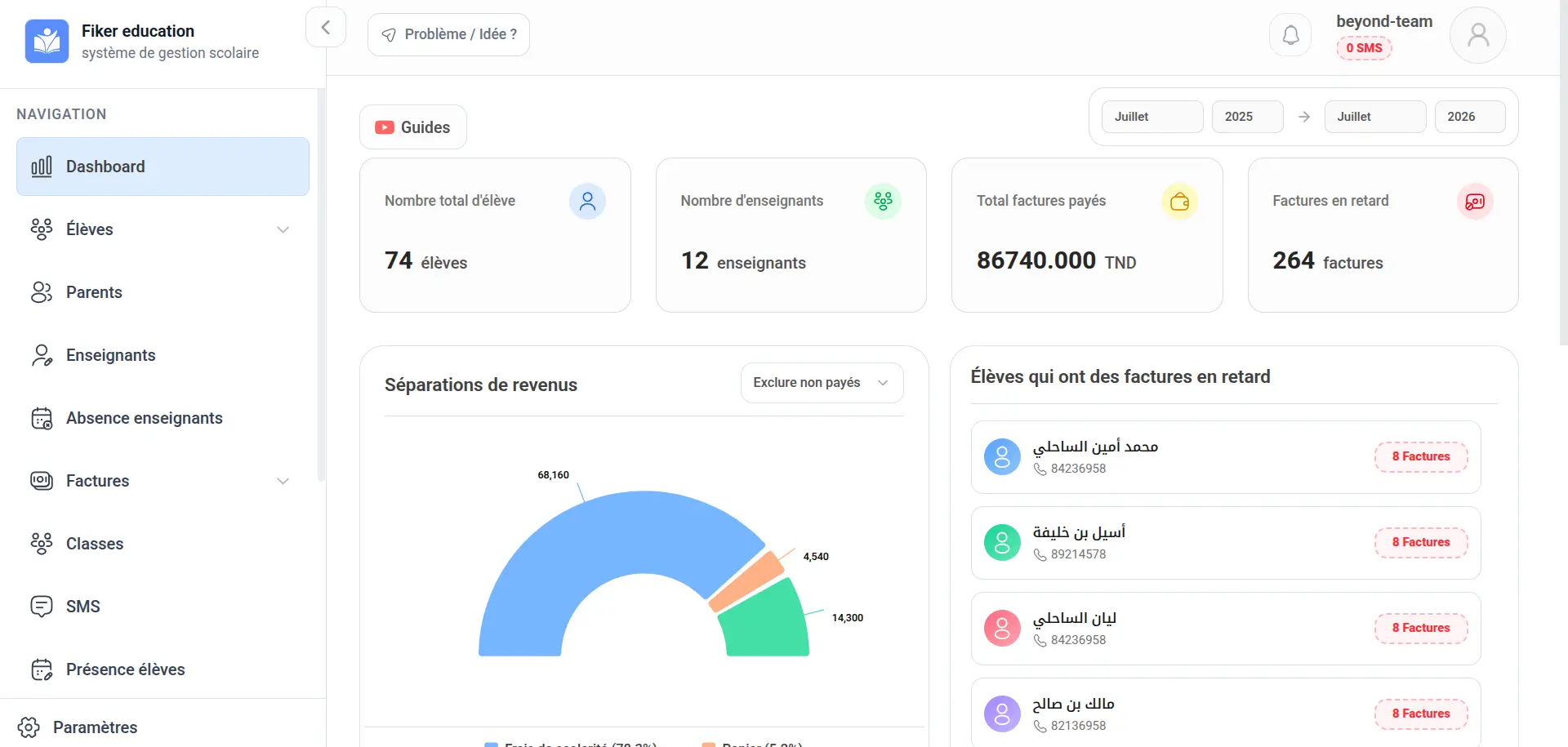Image resolution: width=1568 pixels, height=747 pixels.
Task: Click the late invoices red icon
Action: click(1475, 202)
